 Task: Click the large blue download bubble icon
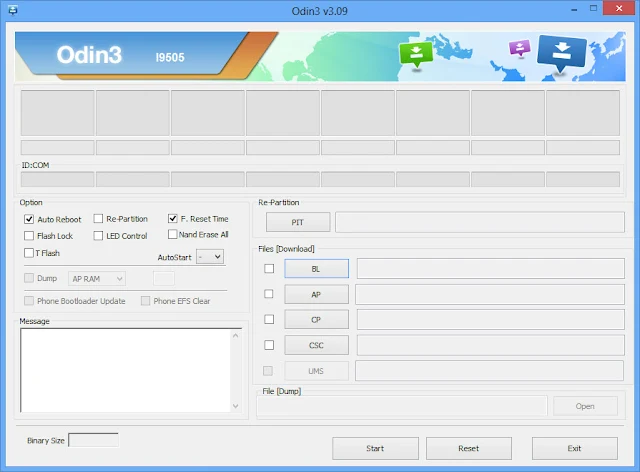coord(562,53)
